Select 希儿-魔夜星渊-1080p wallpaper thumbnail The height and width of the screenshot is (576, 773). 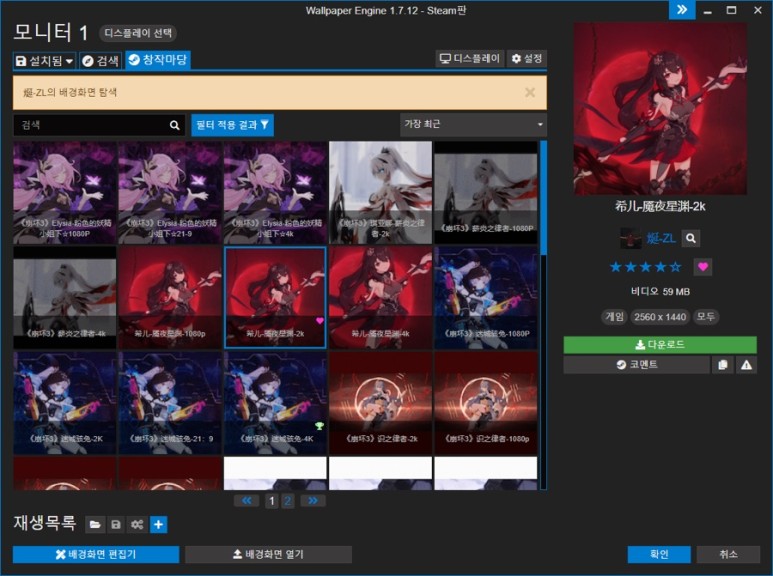(170, 298)
